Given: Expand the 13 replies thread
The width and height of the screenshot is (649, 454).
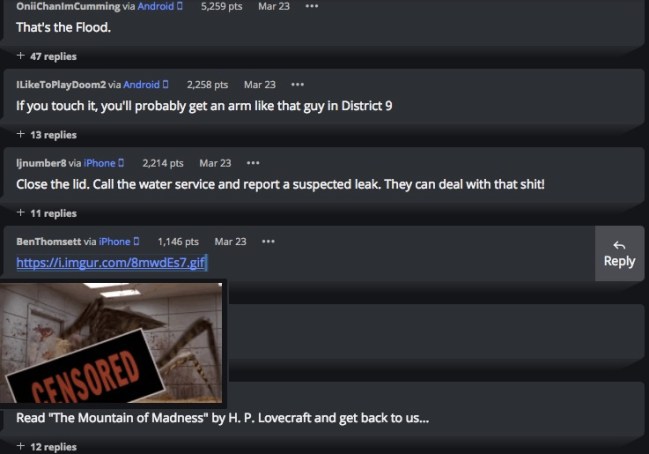Looking at the screenshot, I should [x=47, y=135].
